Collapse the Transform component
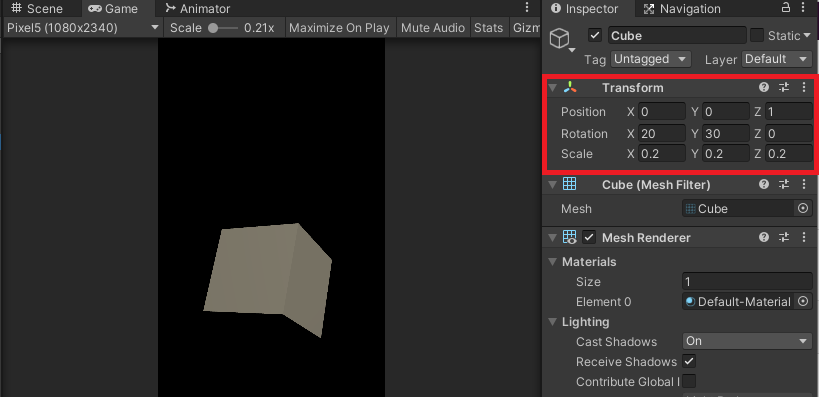 click(x=553, y=88)
